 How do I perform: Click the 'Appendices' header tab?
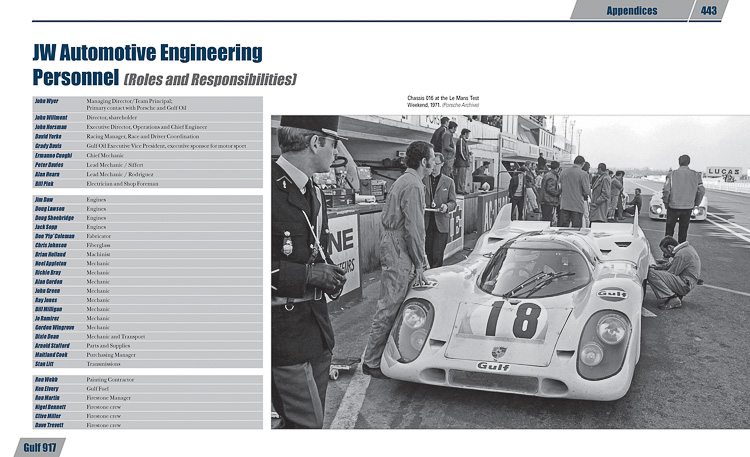pyautogui.click(x=631, y=11)
